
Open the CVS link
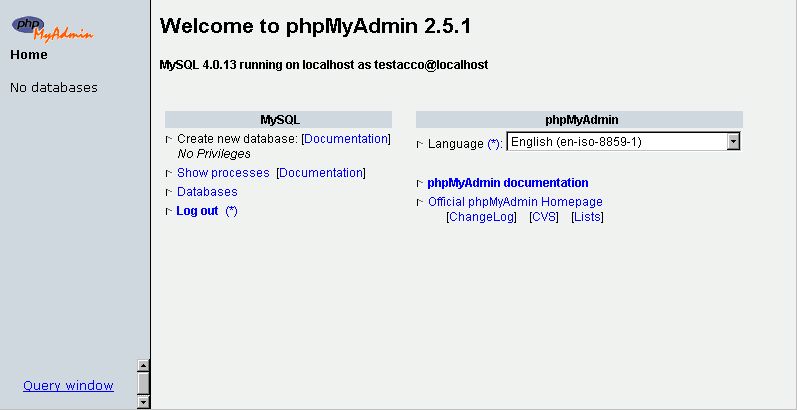[x=544, y=217]
